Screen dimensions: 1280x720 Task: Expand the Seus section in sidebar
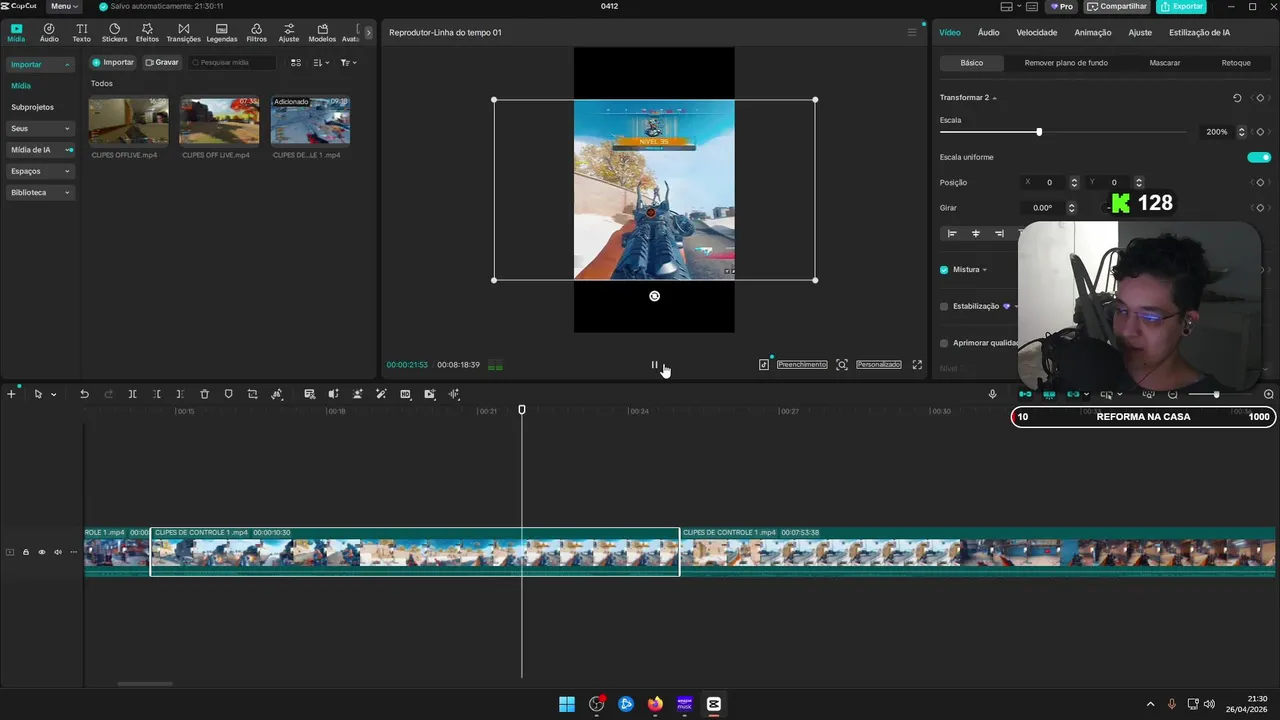click(x=41, y=128)
